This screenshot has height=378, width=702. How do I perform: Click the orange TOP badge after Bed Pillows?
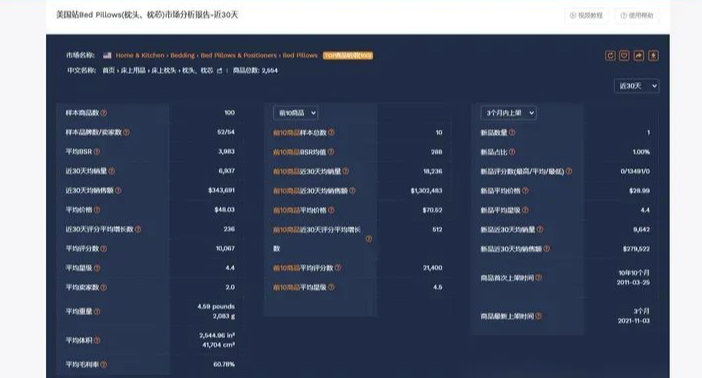point(348,56)
